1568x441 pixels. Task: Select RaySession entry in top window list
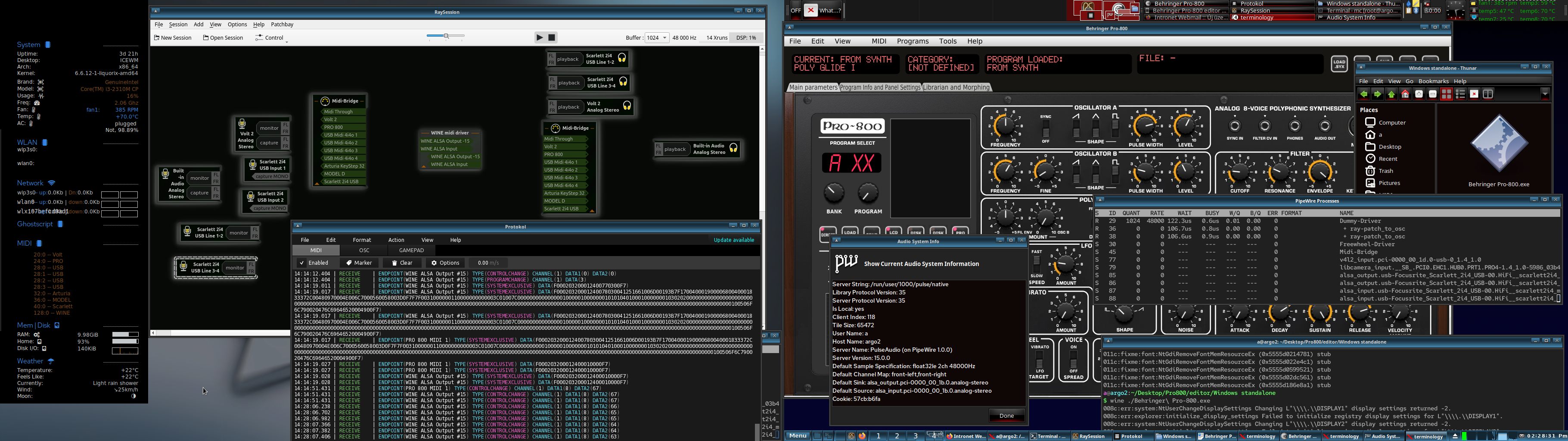[x=1272, y=10]
